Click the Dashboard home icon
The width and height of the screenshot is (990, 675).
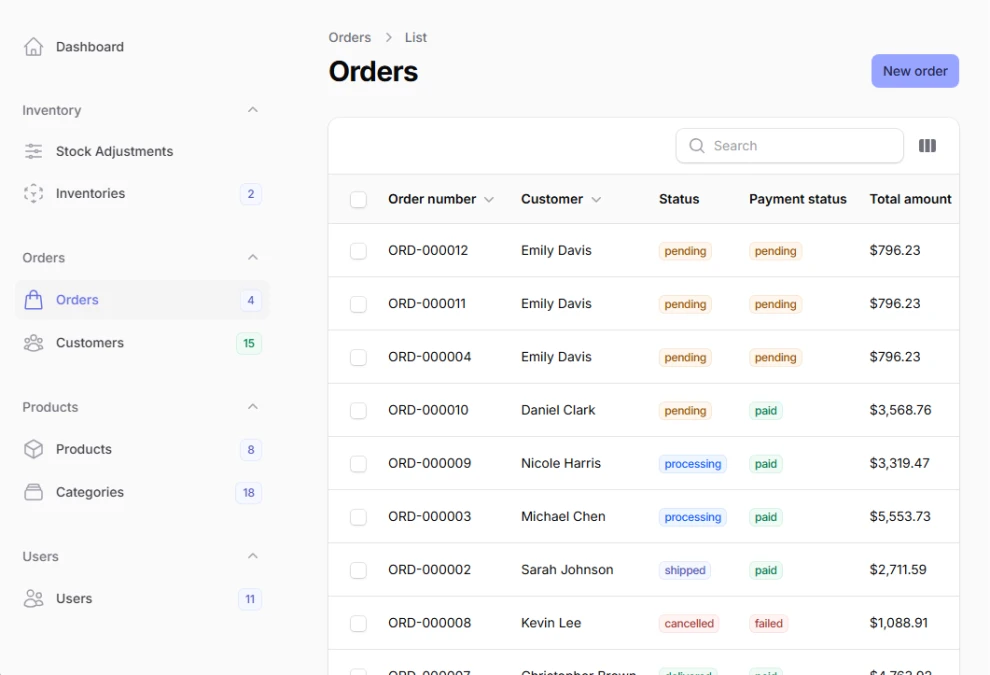pyautogui.click(x=33, y=47)
